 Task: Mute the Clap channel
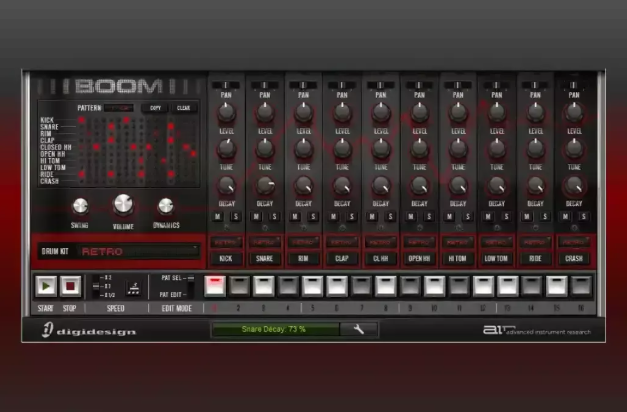click(x=333, y=217)
